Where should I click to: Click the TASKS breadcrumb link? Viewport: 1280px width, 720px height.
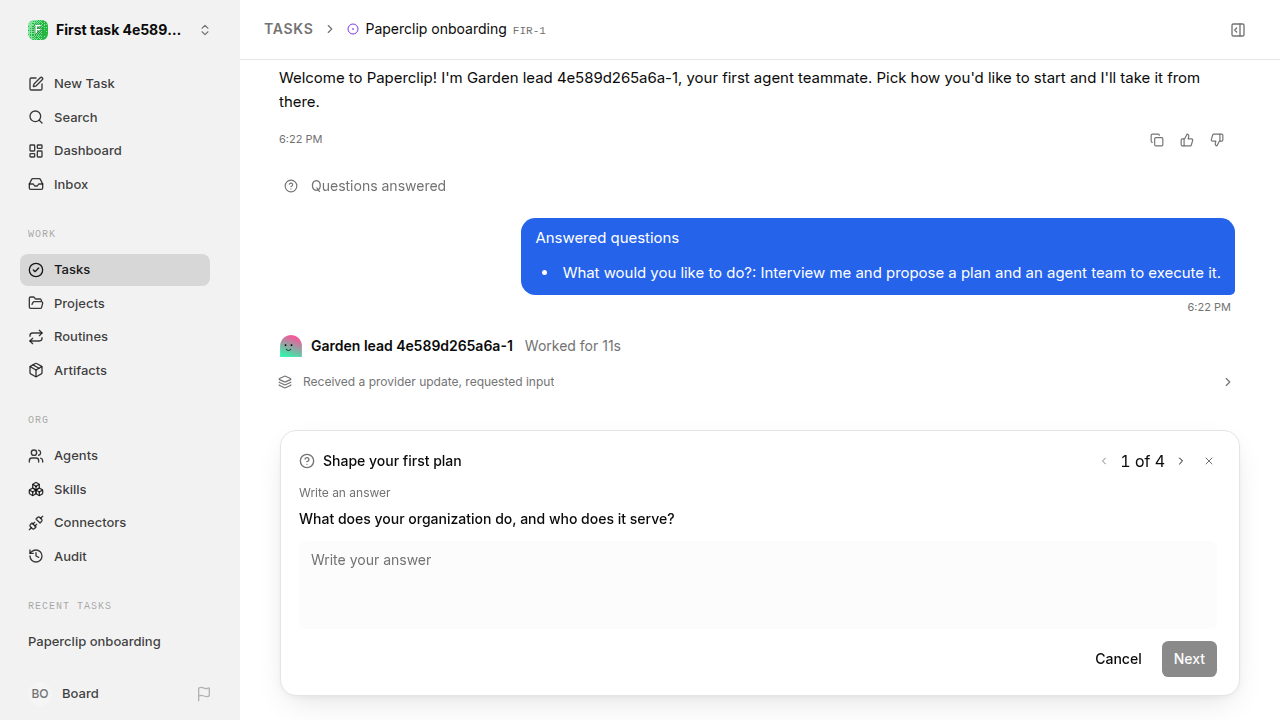tap(288, 29)
